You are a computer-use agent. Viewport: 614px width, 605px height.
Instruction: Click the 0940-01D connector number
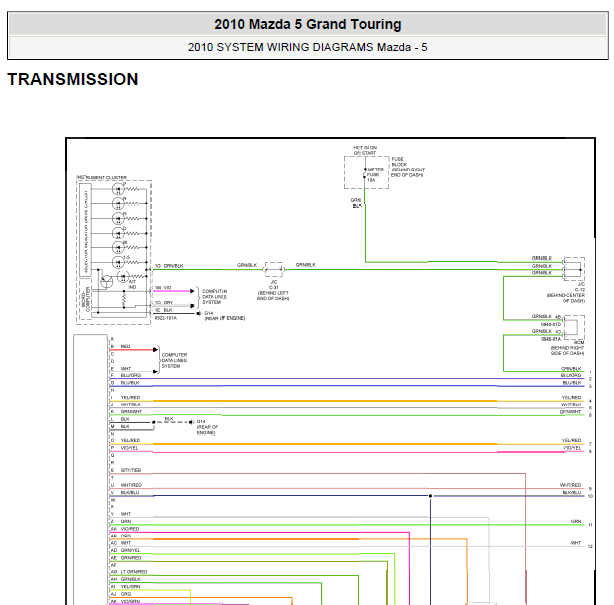551,324
